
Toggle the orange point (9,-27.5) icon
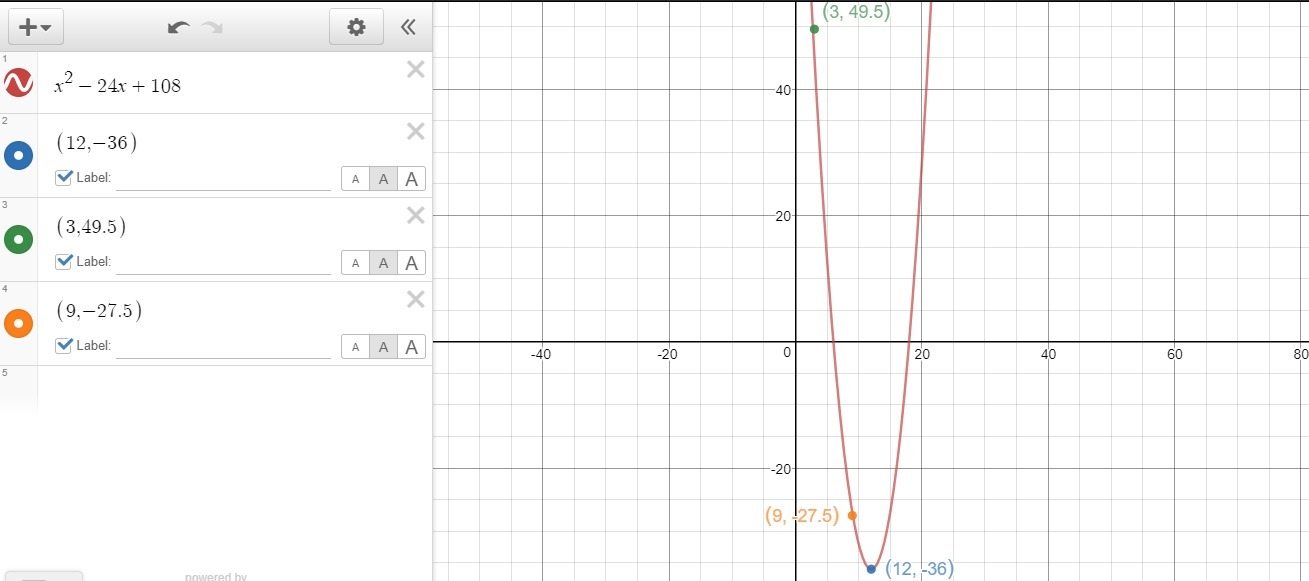coord(19,324)
